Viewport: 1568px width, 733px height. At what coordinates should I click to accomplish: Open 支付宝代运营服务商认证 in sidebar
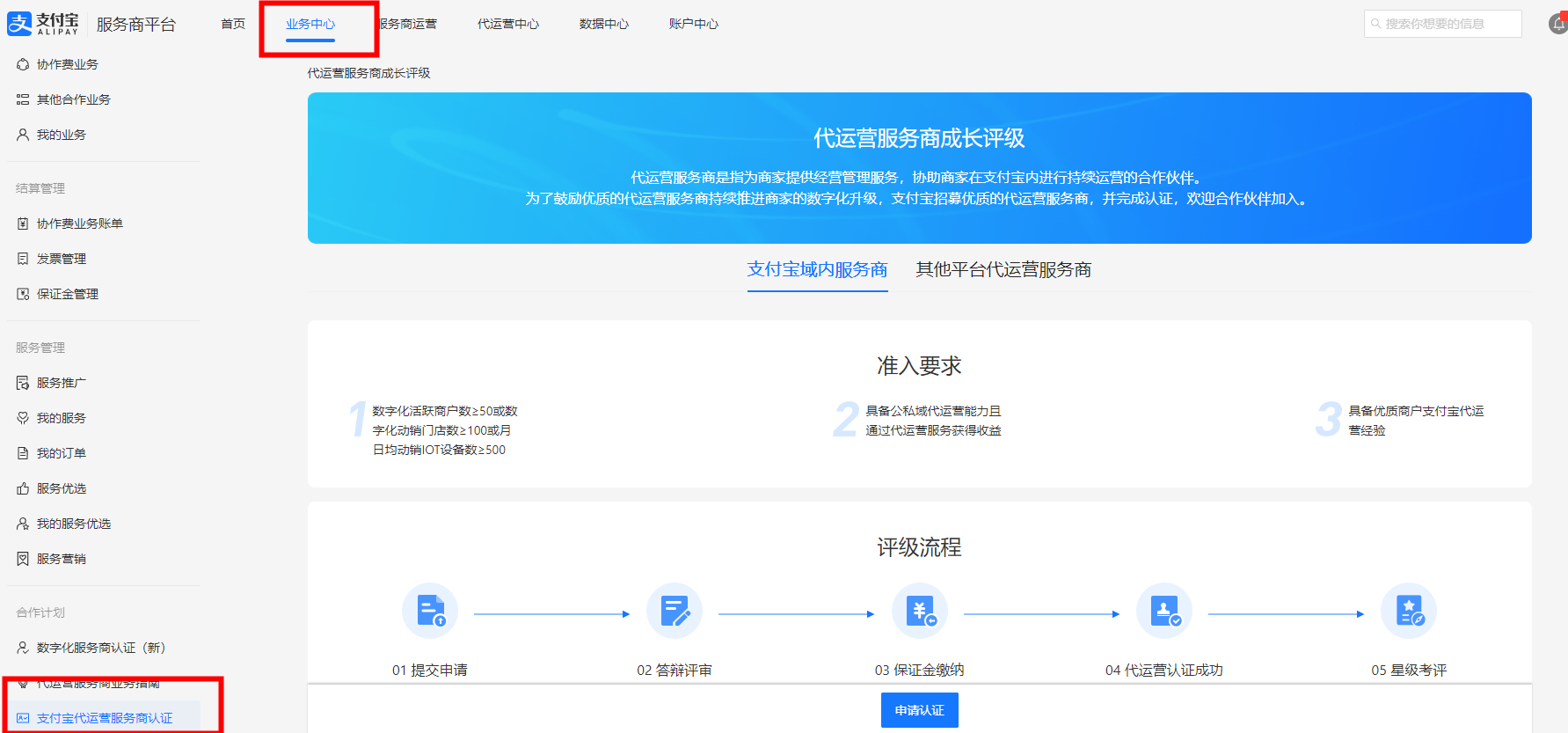[104, 718]
